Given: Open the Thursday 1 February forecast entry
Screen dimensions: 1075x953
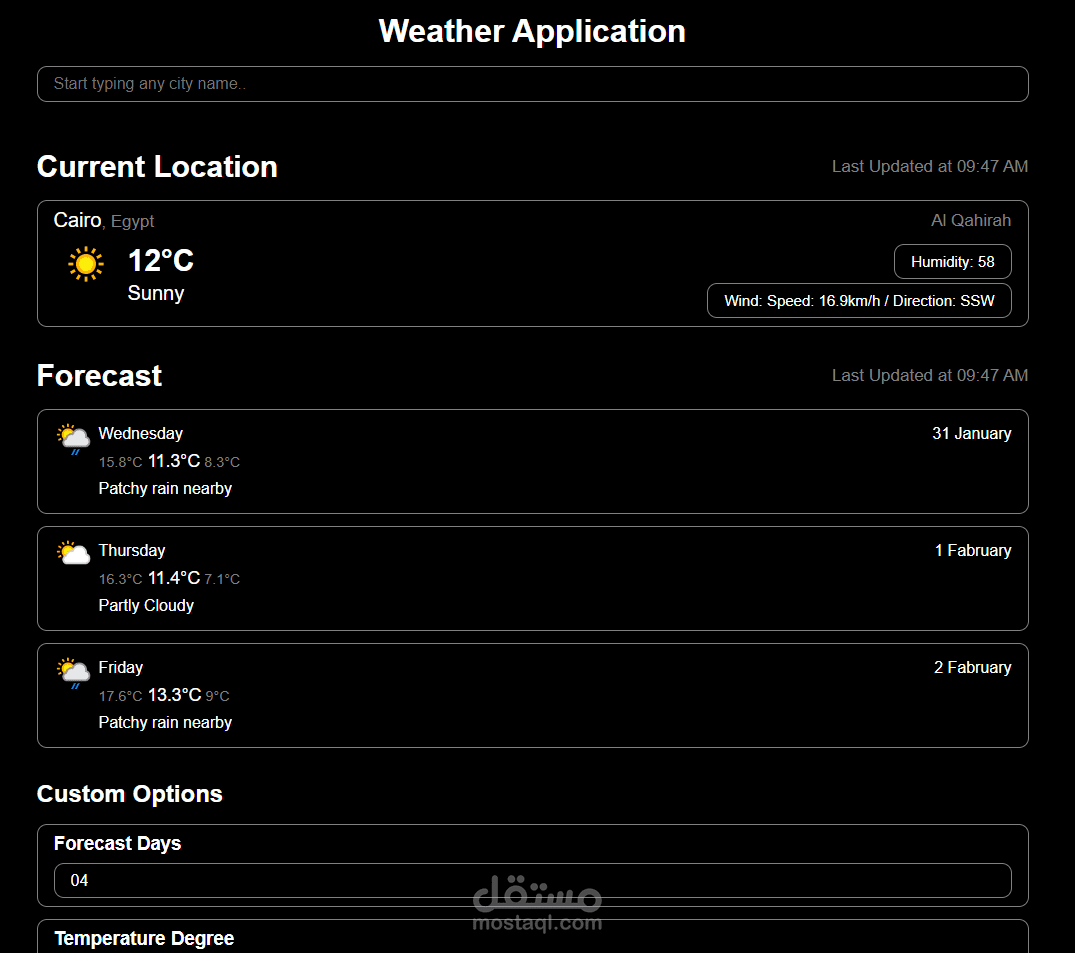Looking at the screenshot, I should [x=532, y=578].
